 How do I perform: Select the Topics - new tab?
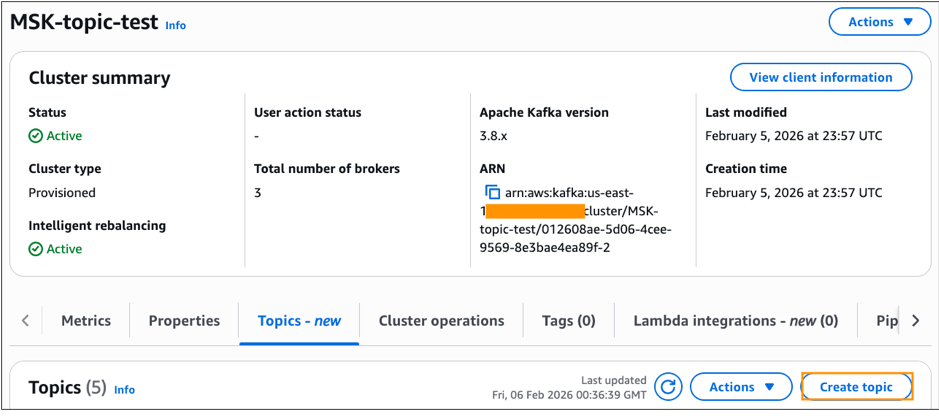point(299,321)
